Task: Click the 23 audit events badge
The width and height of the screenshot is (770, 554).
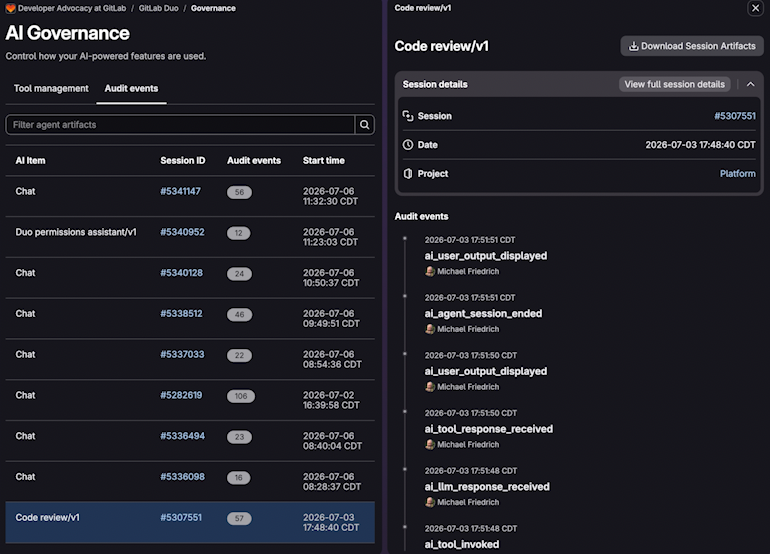Action: (239, 437)
